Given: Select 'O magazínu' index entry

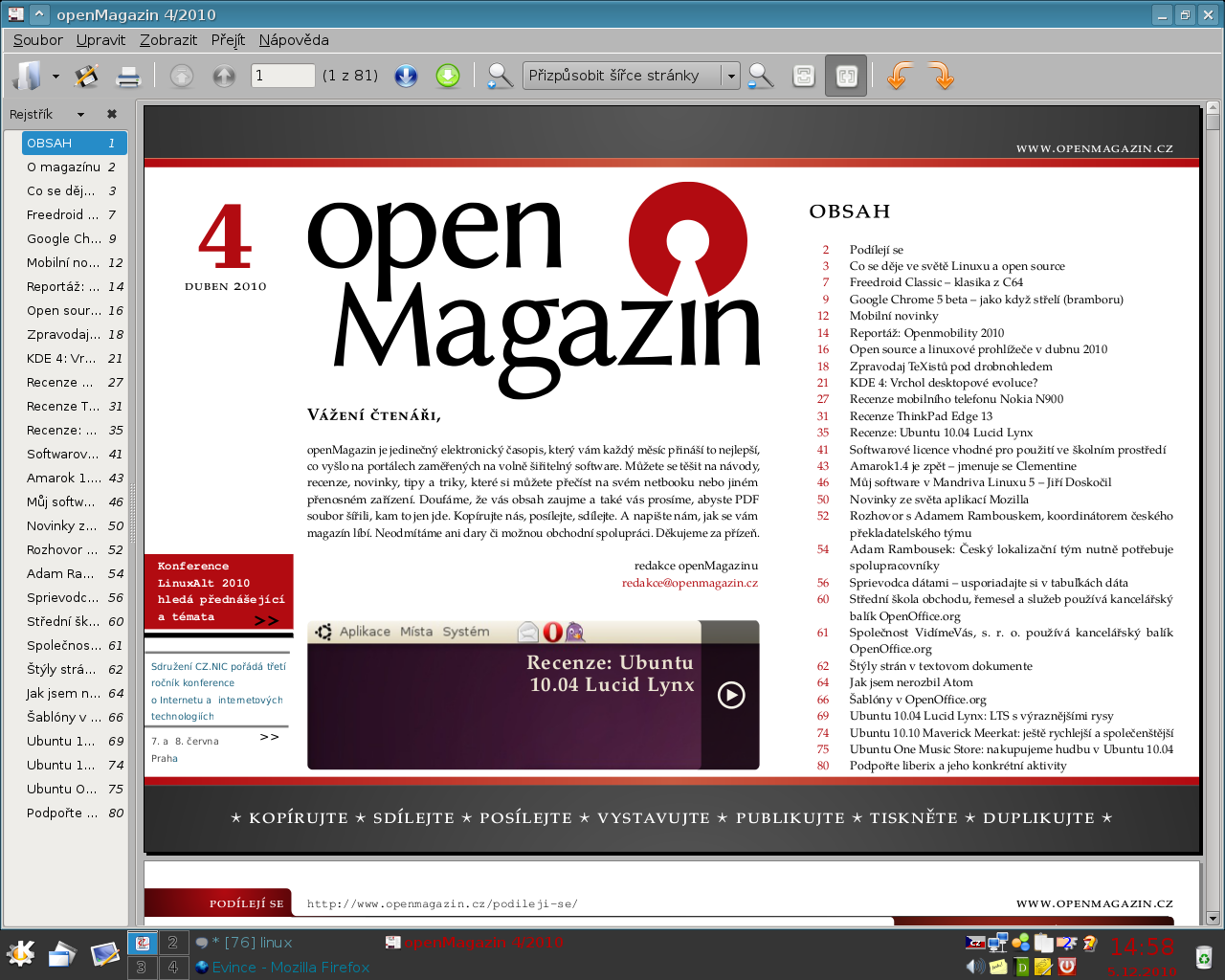Looking at the screenshot, I should [x=74, y=167].
